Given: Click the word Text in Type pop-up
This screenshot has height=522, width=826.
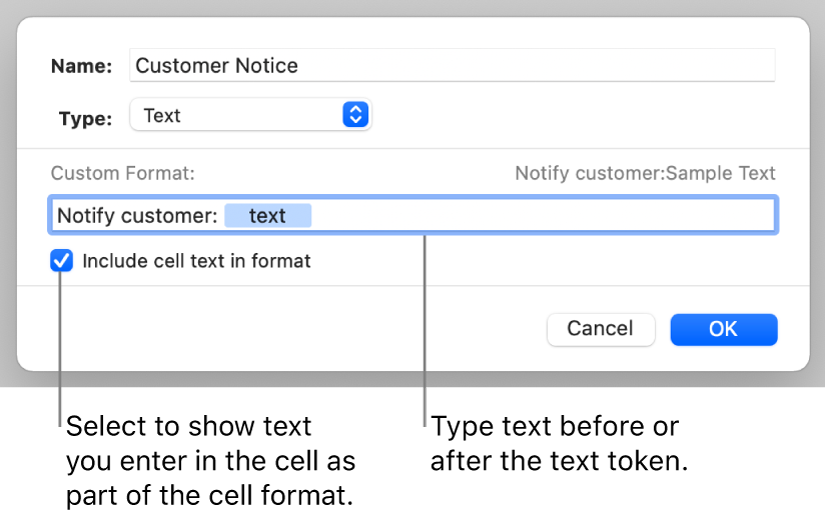Looking at the screenshot, I should pyautogui.click(x=162, y=115).
